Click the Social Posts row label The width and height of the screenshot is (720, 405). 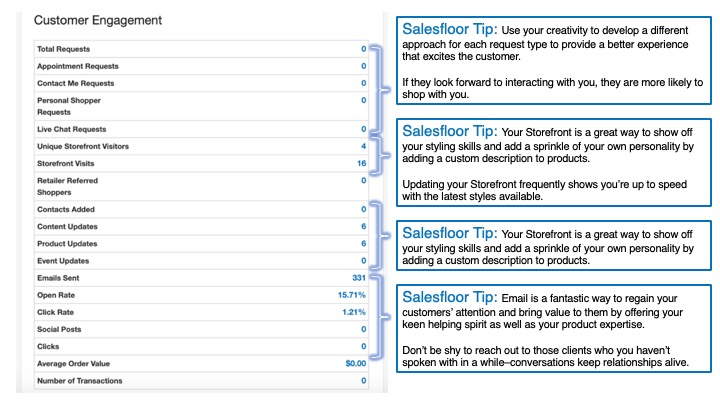pos(60,329)
